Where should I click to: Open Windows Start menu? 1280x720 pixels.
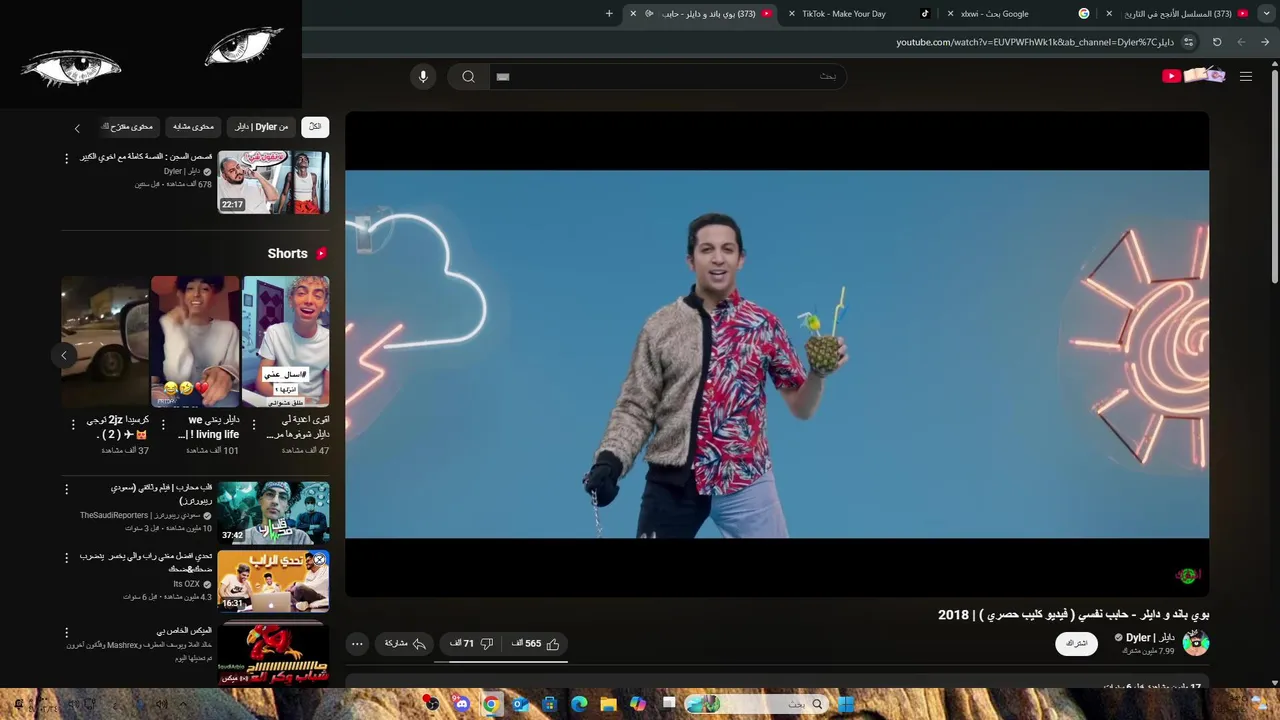[x=846, y=704]
